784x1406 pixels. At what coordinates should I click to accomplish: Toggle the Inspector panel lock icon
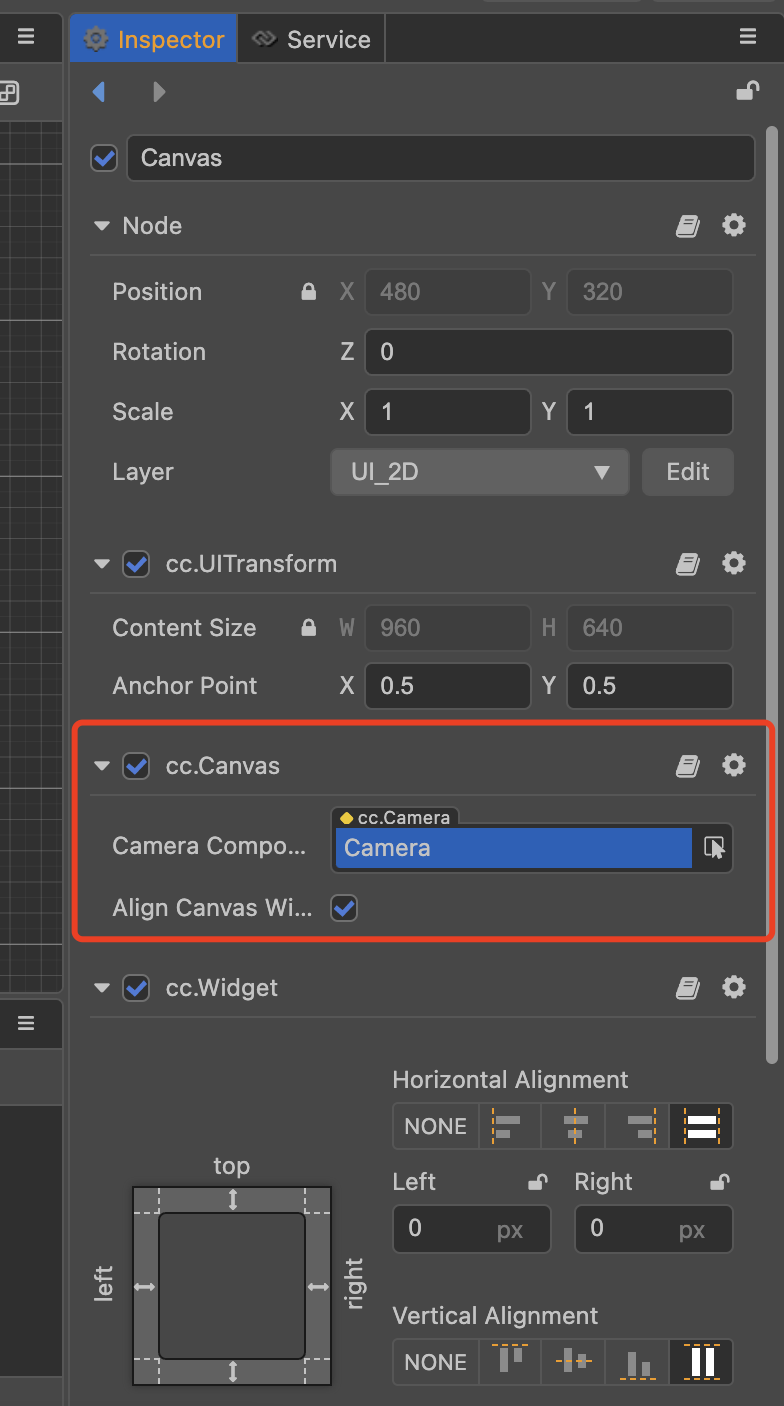point(746,92)
